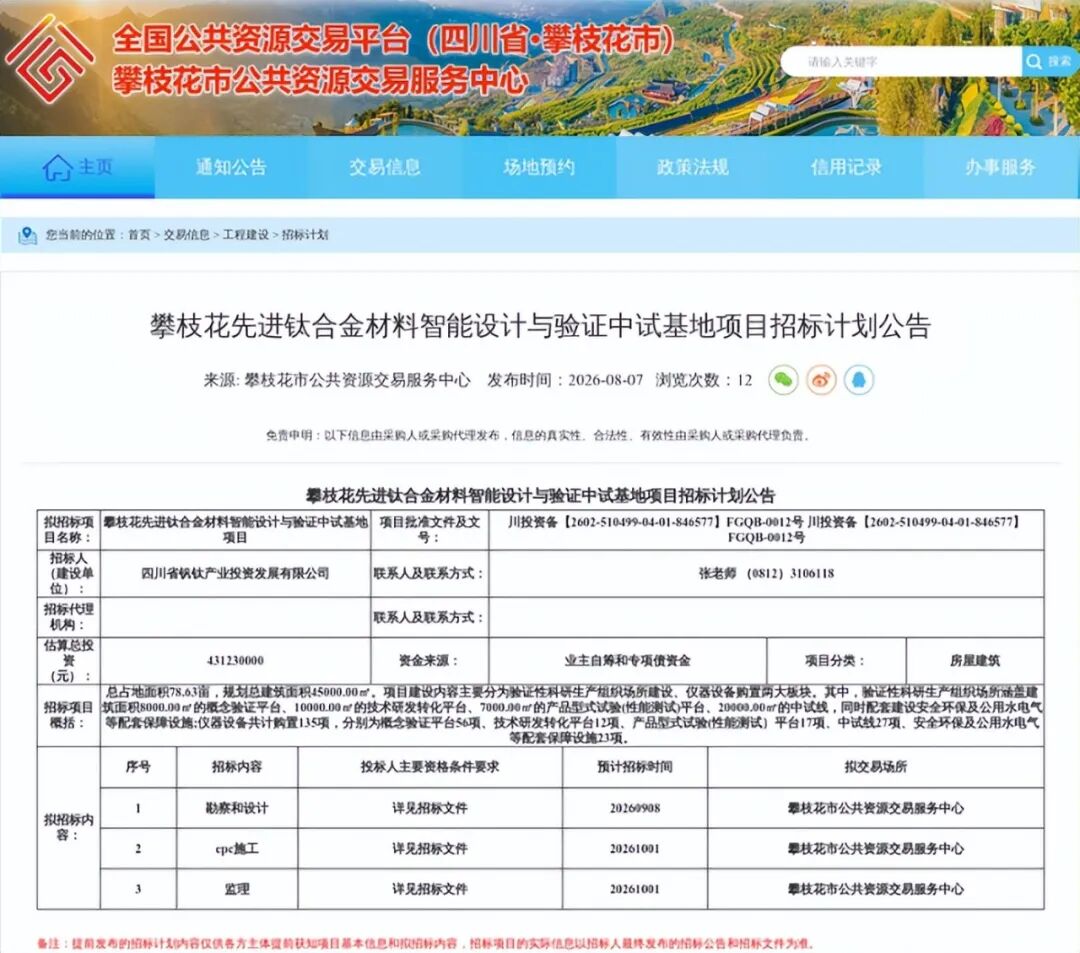Screen dimensions: 1080x953
Task: Click approval number cell 川投资备 FGQB-0012号
Action: tap(767, 530)
